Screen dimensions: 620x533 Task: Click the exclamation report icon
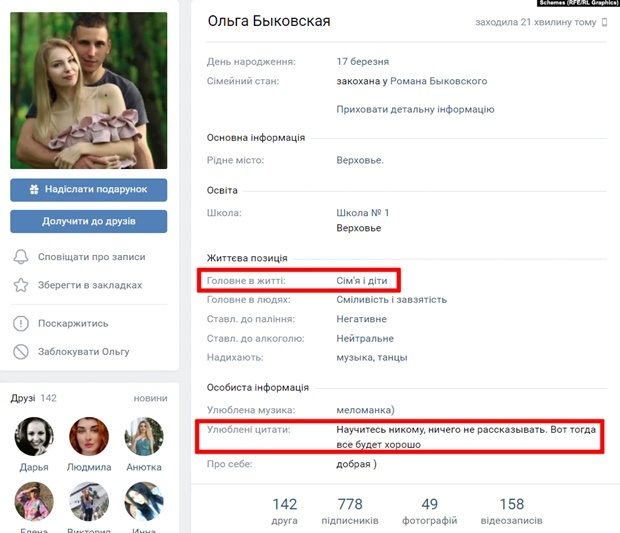point(21,323)
